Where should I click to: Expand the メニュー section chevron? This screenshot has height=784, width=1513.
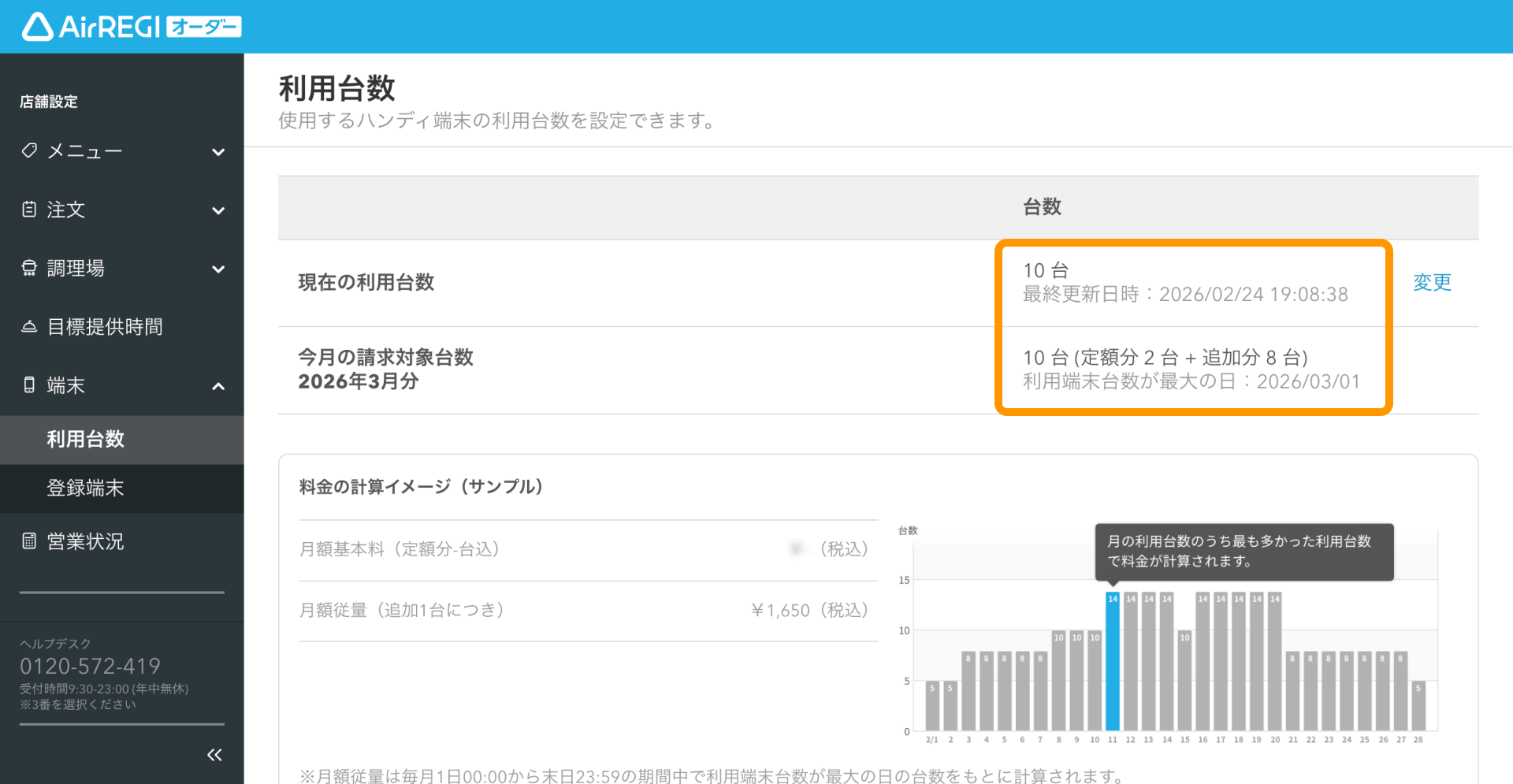tap(218, 152)
